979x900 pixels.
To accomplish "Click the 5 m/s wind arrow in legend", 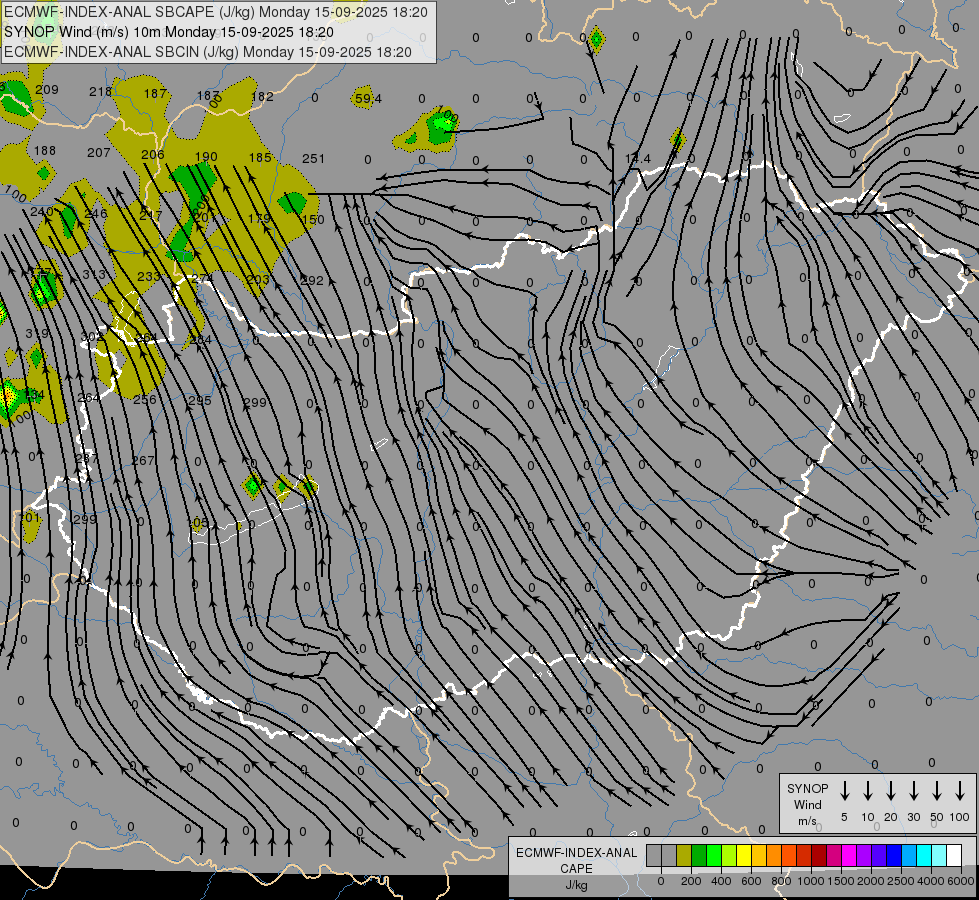I will pos(845,791).
